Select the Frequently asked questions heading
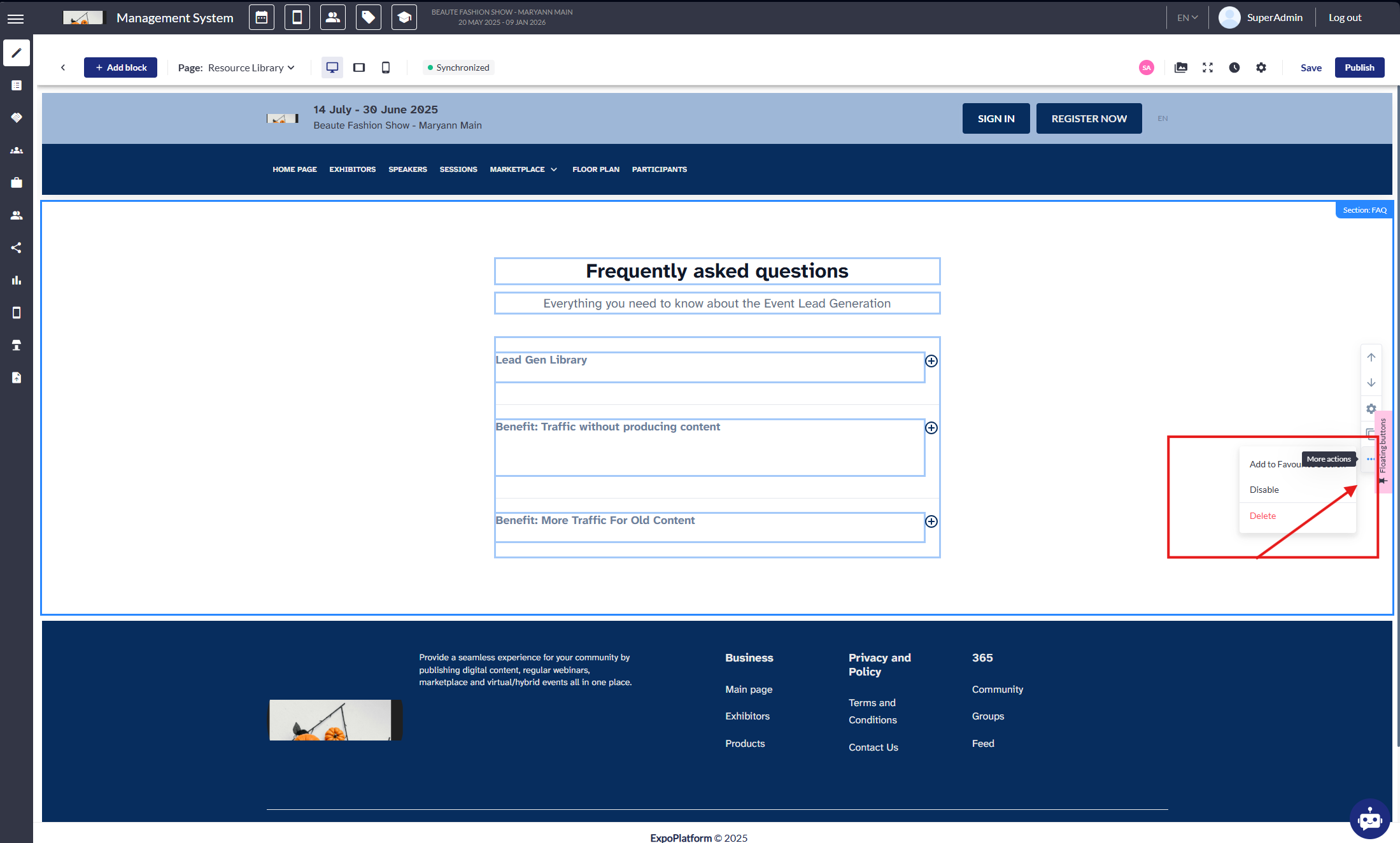 (717, 271)
